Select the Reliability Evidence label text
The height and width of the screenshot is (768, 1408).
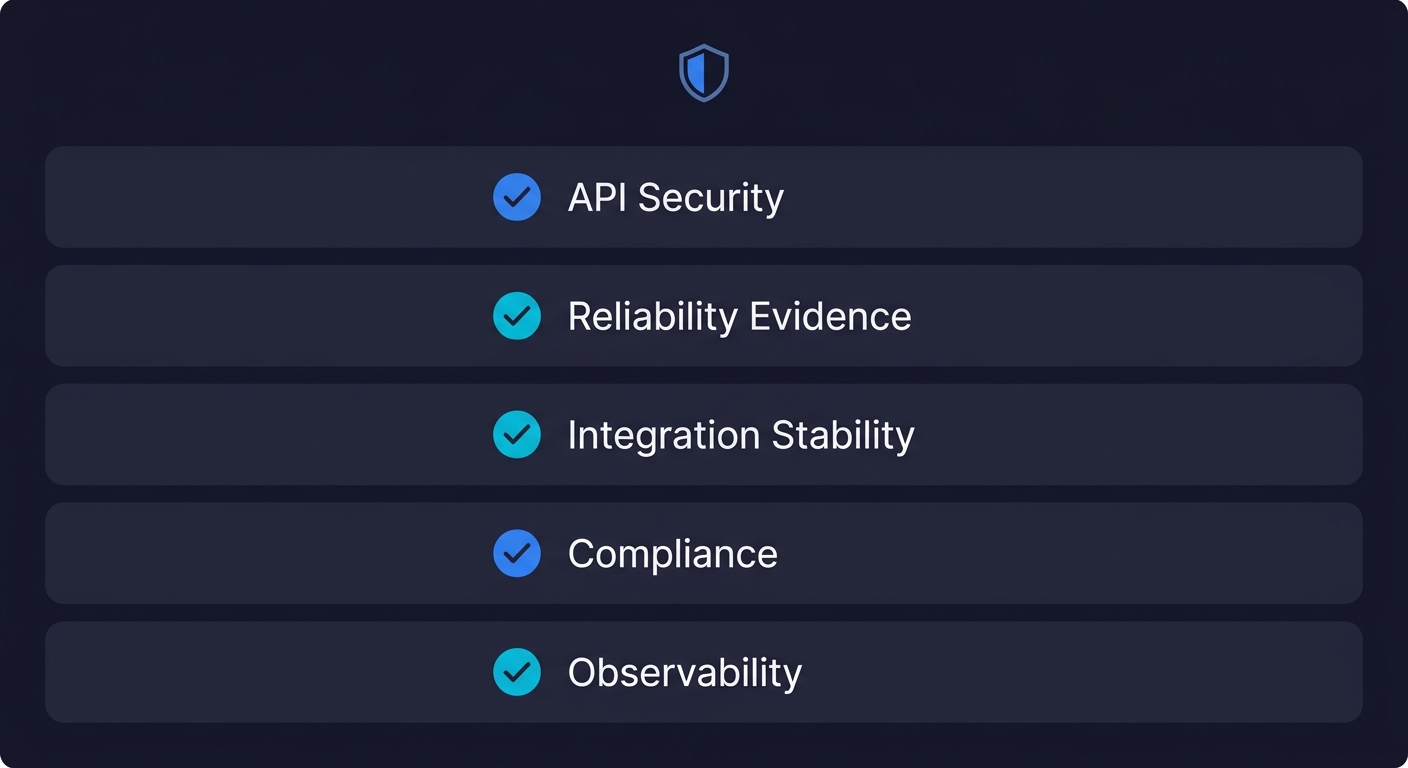739,317
